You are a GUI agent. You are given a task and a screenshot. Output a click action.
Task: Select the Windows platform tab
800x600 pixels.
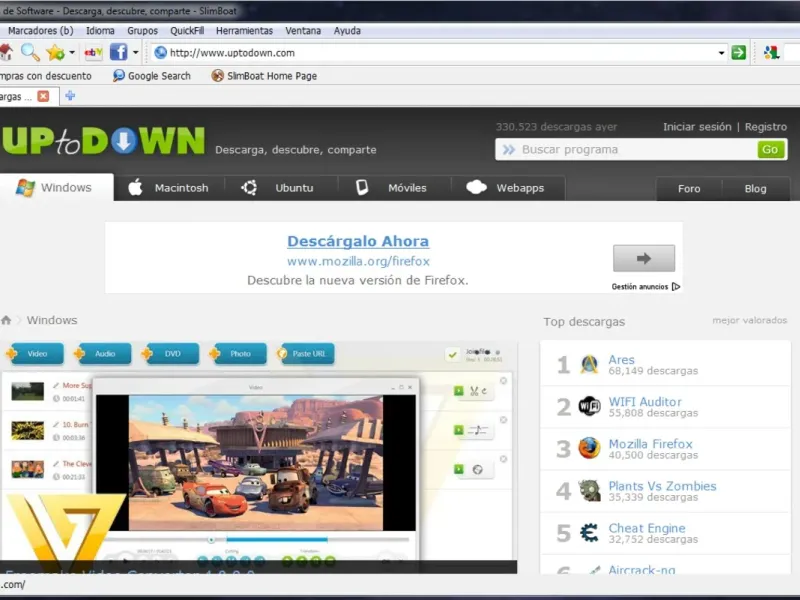click(57, 187)
